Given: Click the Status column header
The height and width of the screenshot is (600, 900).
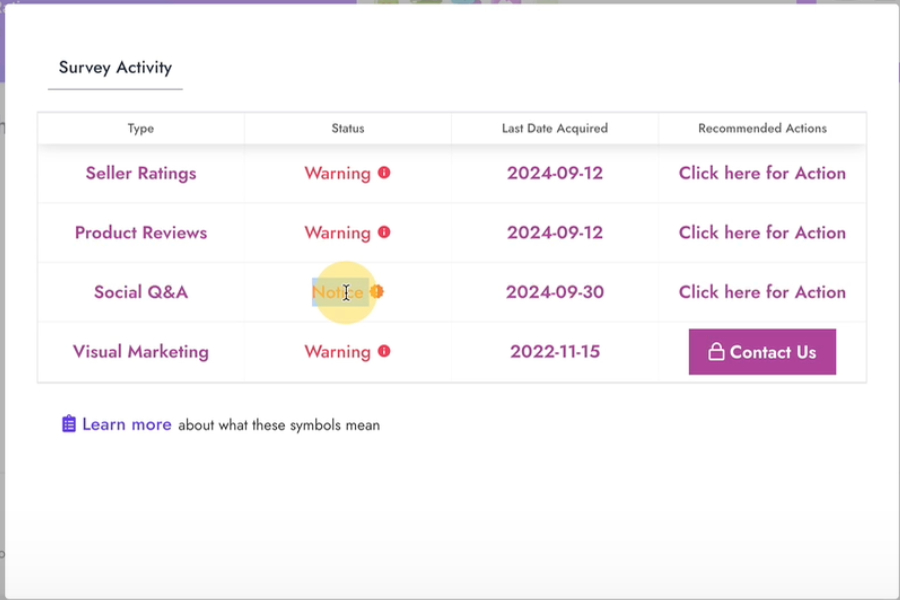Looking at the screenshot, I should pos(348,128).
